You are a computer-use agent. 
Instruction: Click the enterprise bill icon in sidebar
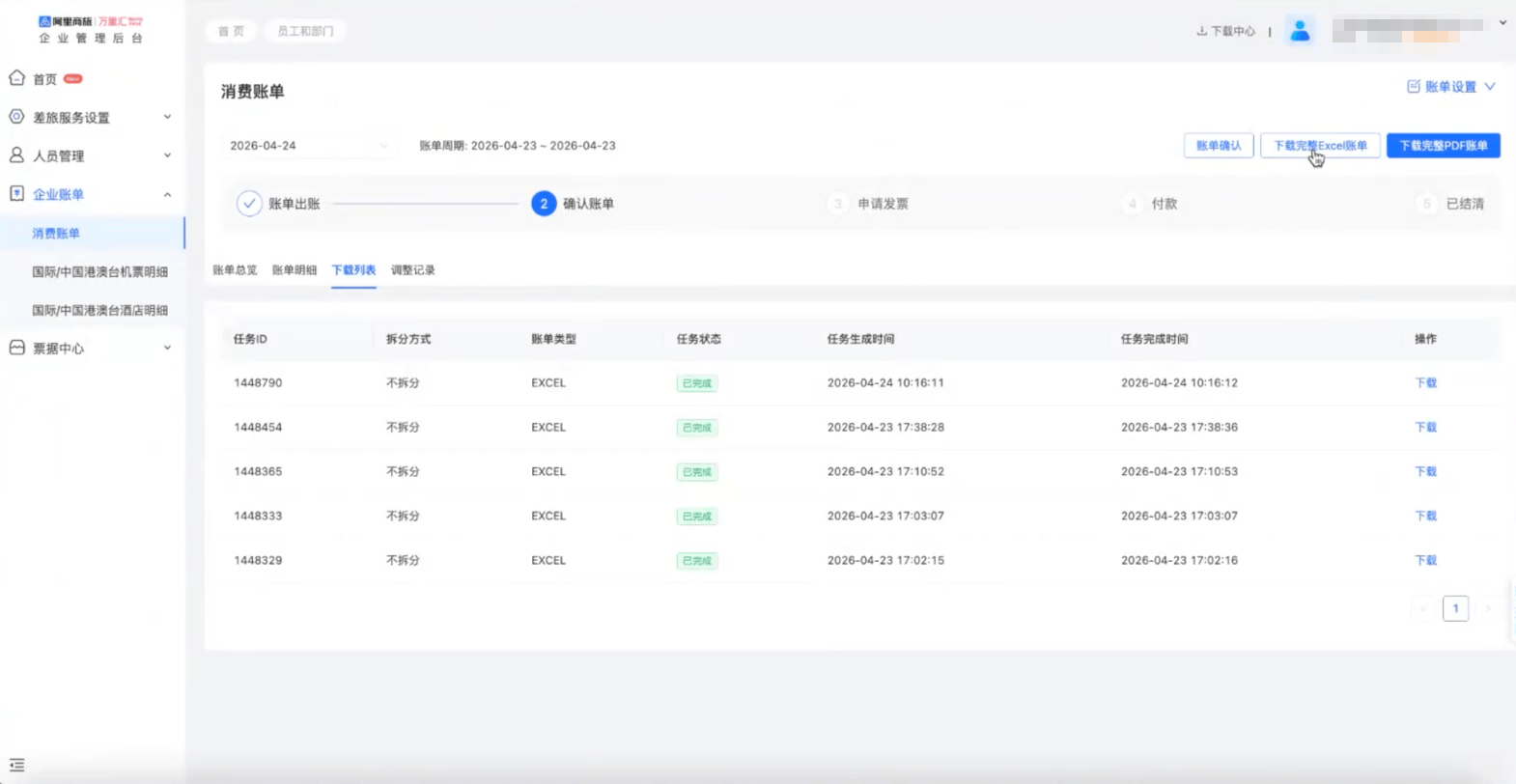(16, 194)
